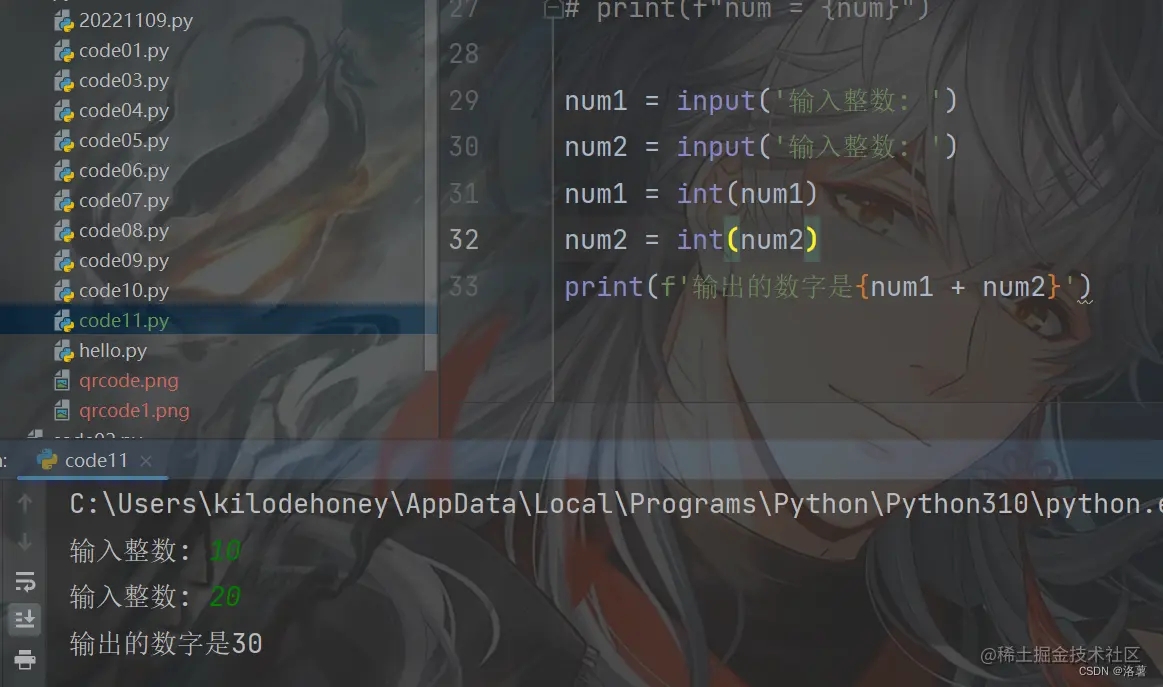Viewport: 1163px width, 687px height.
Task: Click the project tree vertical scrollbar
Action: (430, 185)
